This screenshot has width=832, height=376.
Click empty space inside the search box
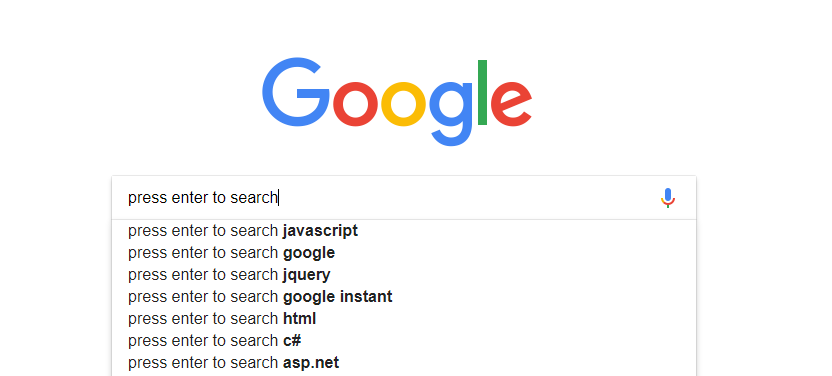point(467,198)
